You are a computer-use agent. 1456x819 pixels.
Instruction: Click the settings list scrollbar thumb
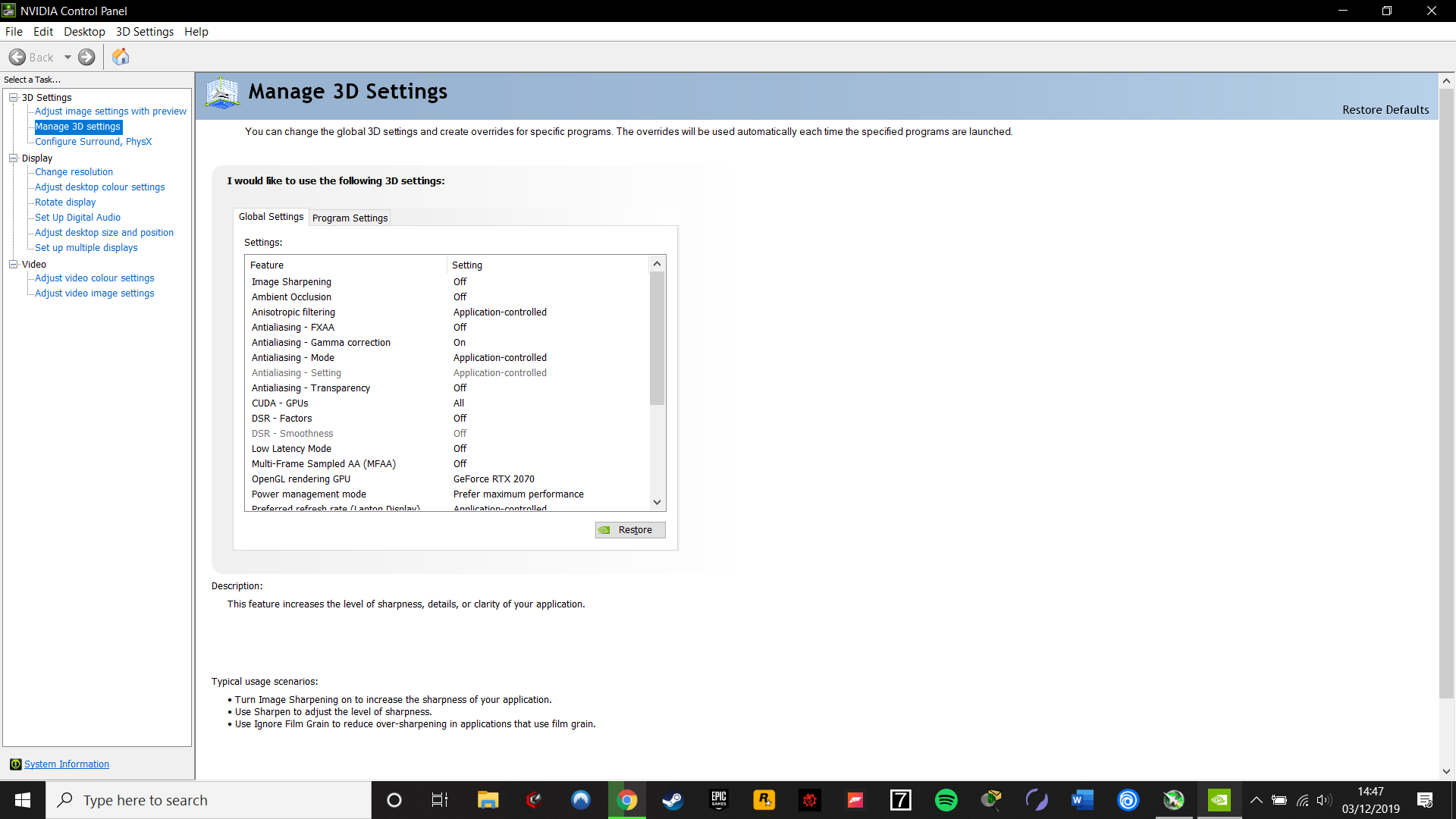coord(657,338)
